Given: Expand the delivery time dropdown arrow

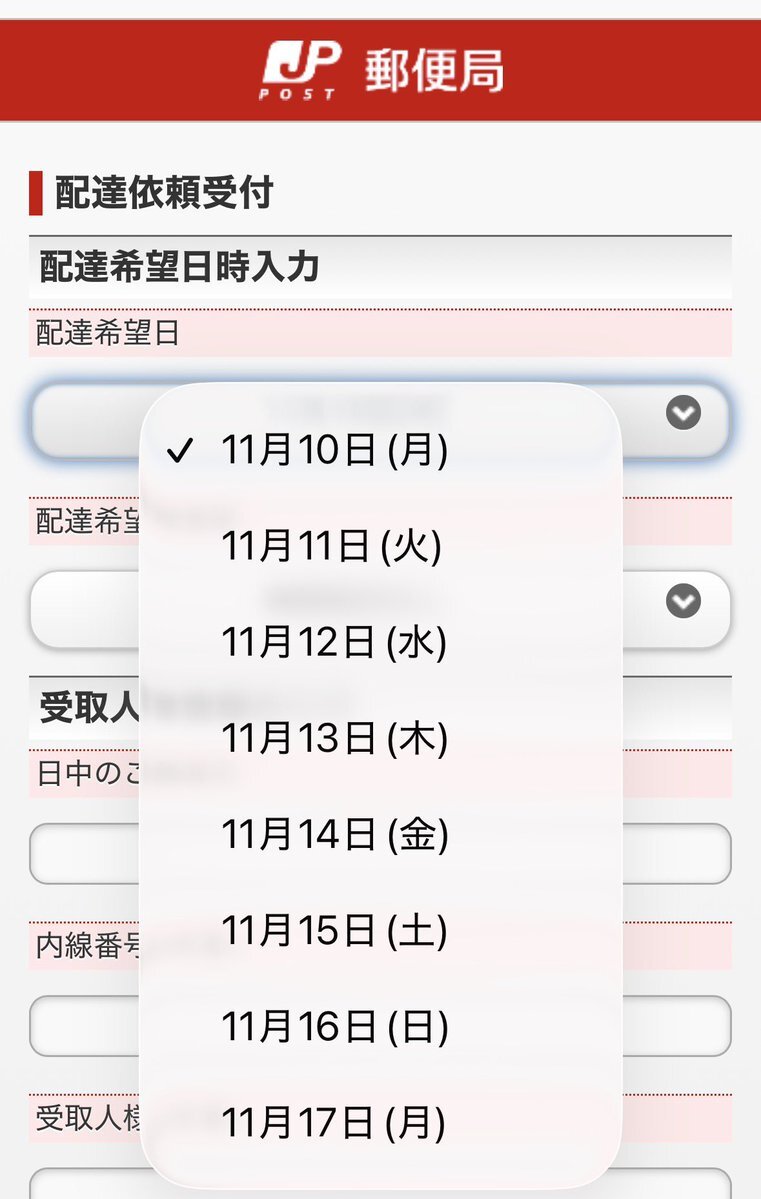Looking at the screenshot, I should [683, 601].
